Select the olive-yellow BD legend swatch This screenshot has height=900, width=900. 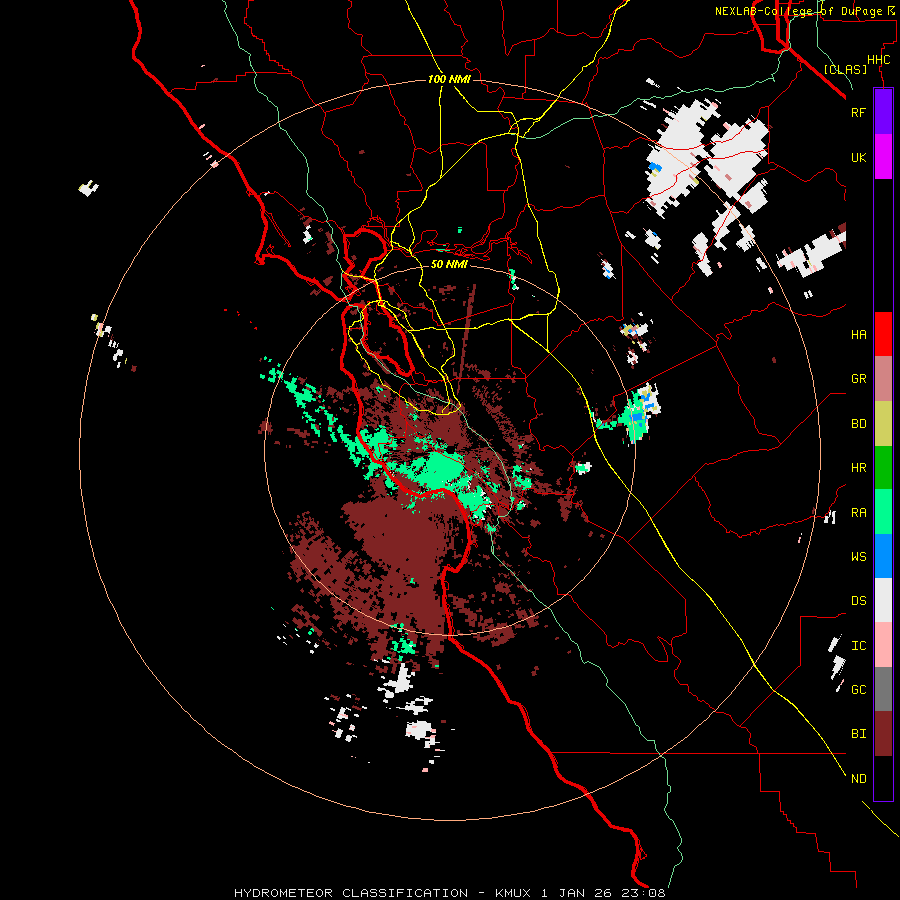(x=883, y=424)
